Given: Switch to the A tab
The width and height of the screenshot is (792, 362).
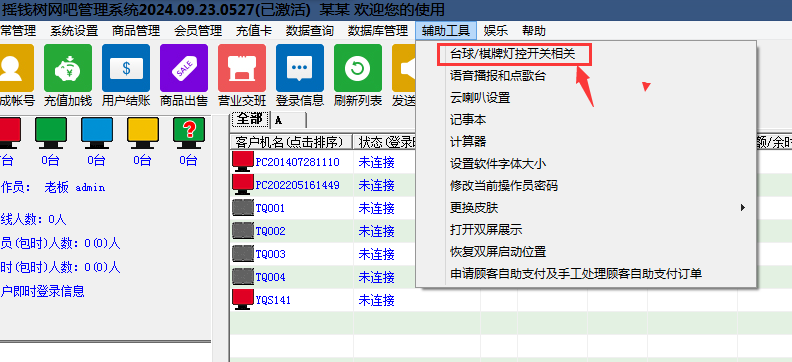Looking at the screenshot, I should pos(289,120).
